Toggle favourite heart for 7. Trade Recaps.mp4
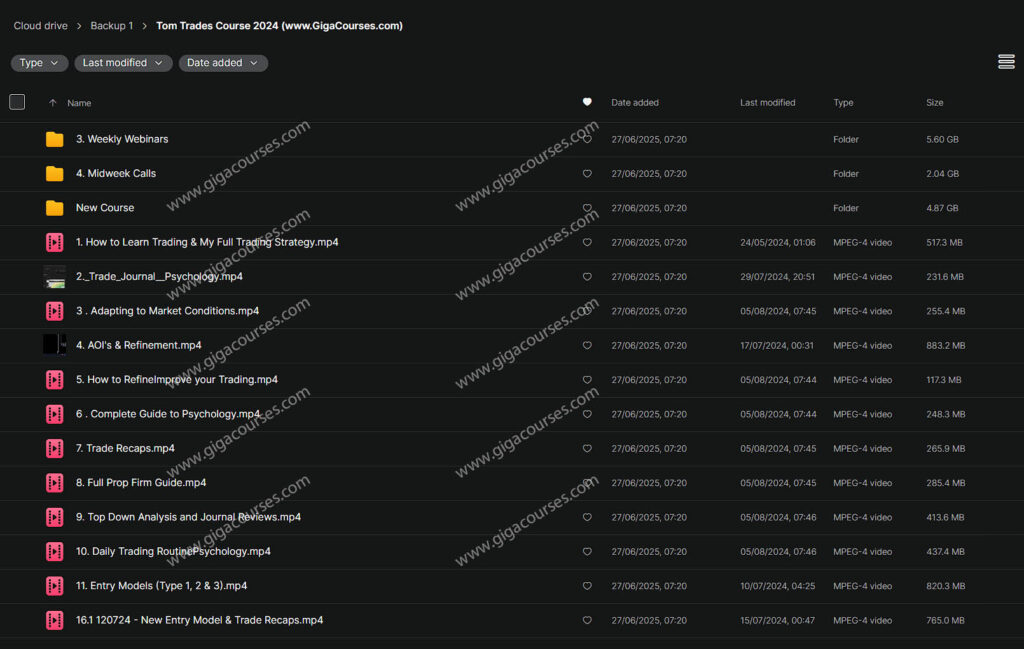The height and width of the screenshot is (649, 1024). [587, 449]
